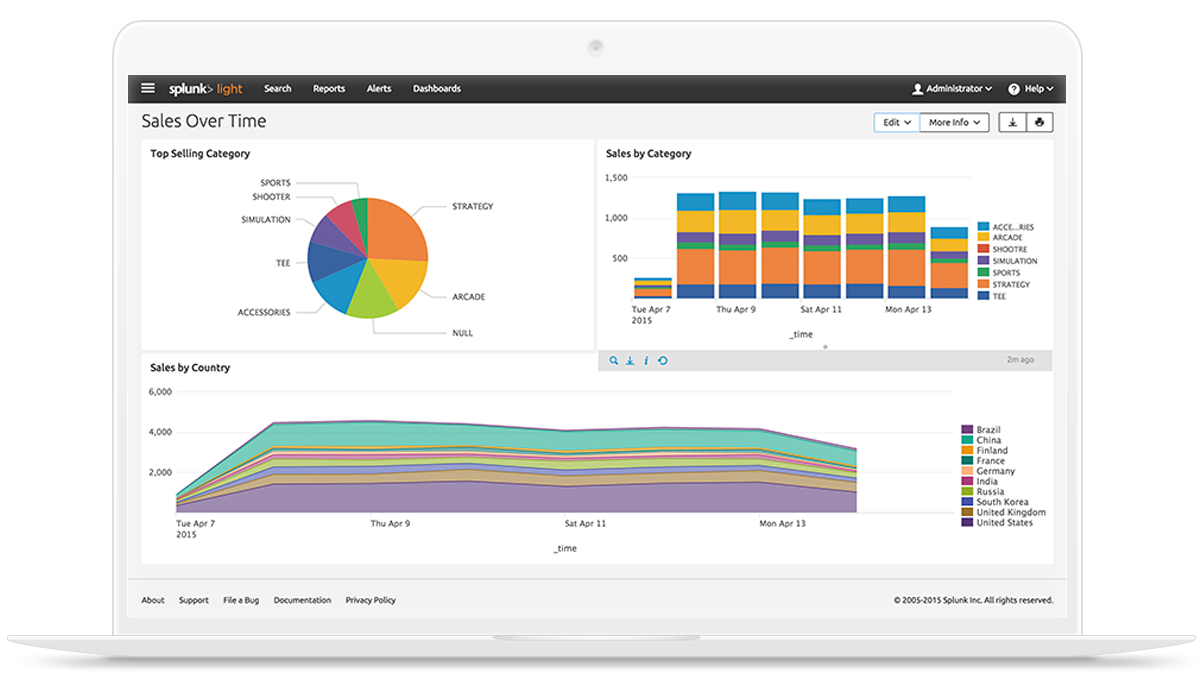Open the navigation hamburger menu
This screenshot has width=1200, height=684.
point(147,88)
